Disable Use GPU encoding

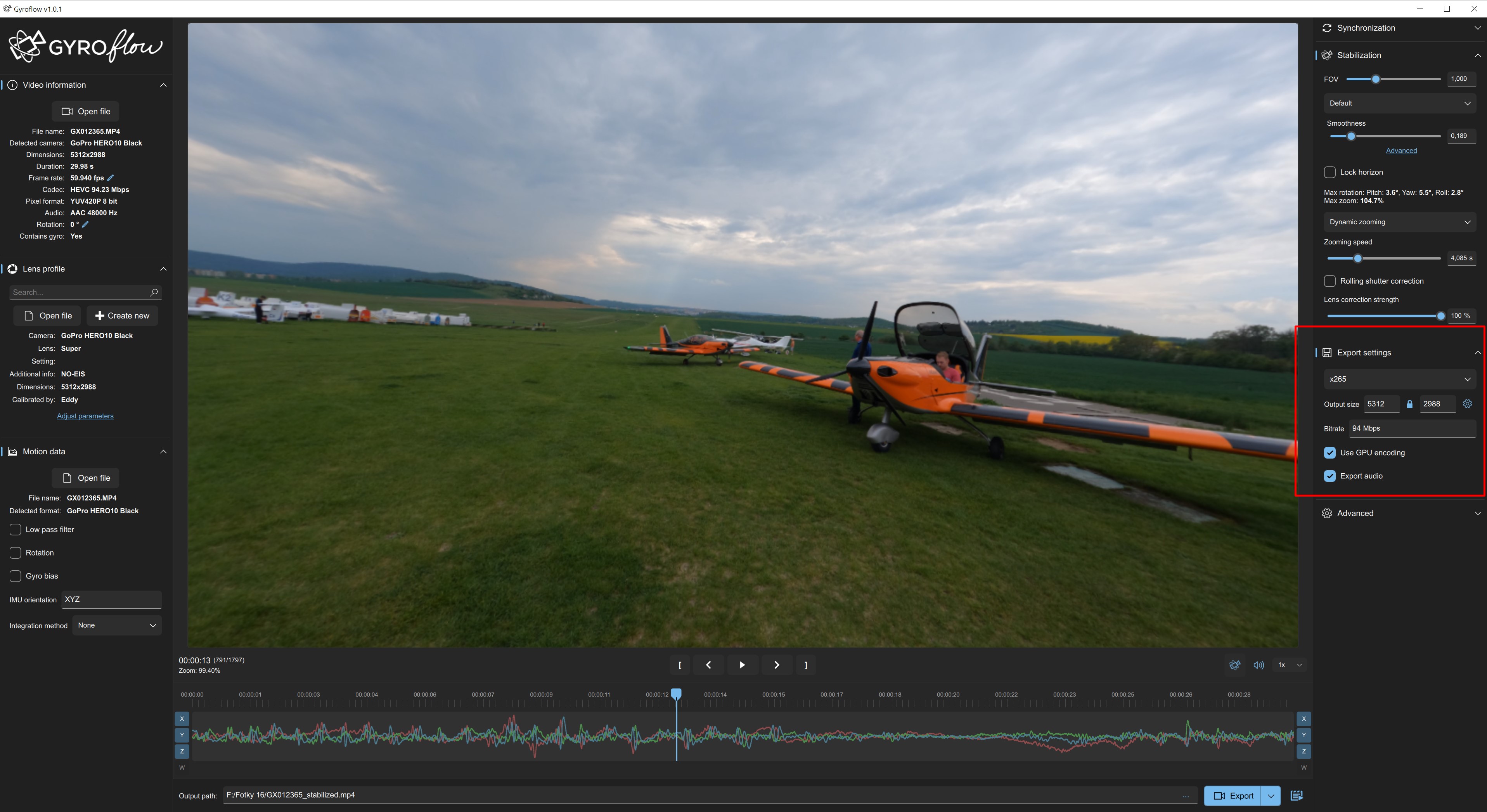point(1330,452)
